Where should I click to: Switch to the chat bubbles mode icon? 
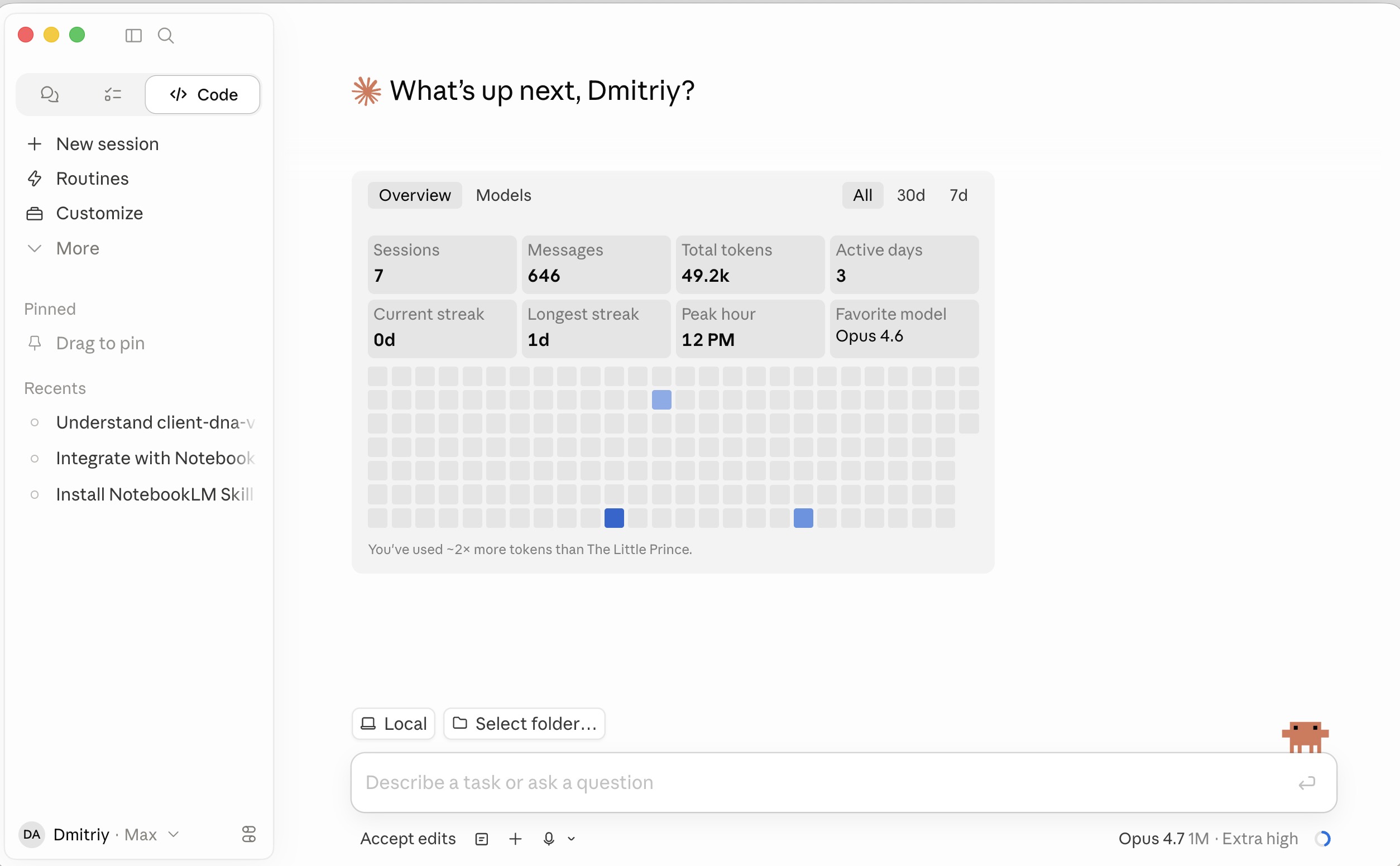(x=50, y=94)
